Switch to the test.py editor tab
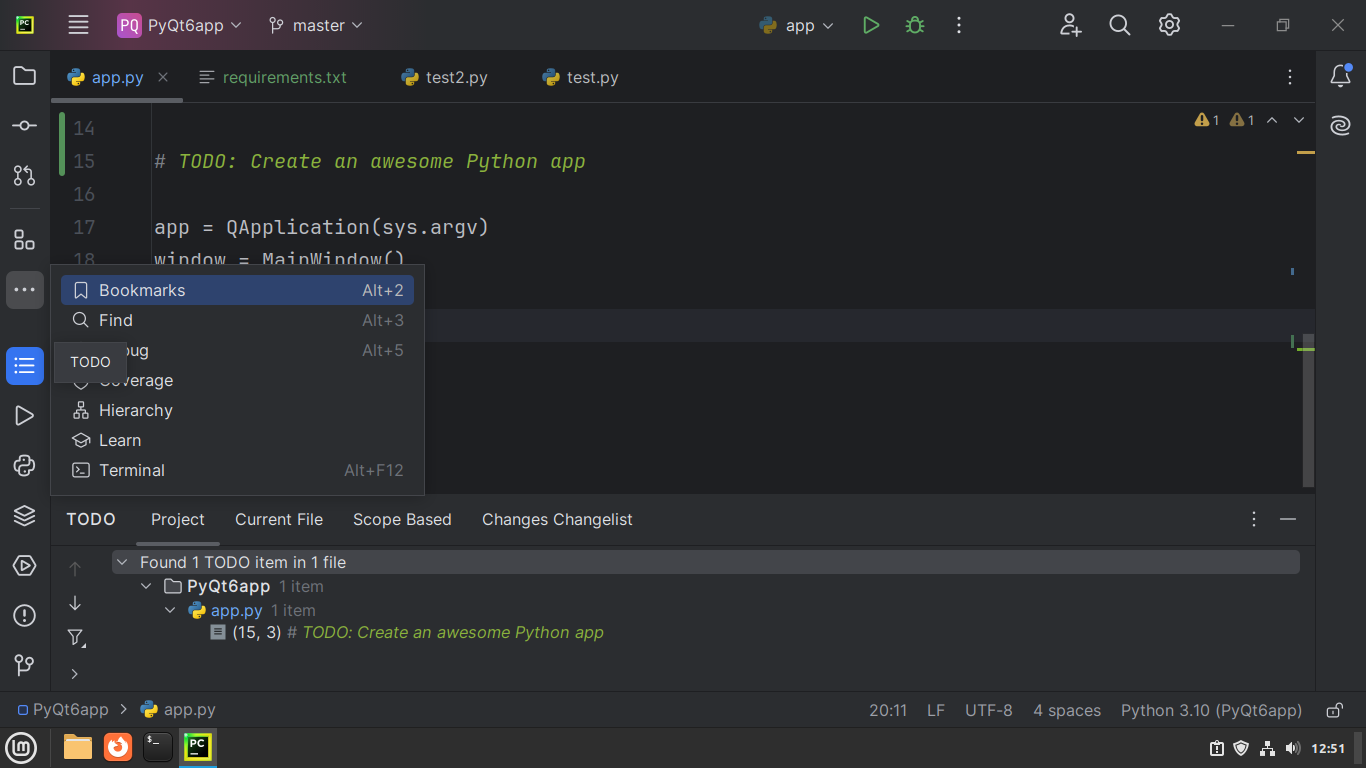The height and width of the screenshot is (768, 1366). [580, 77]
